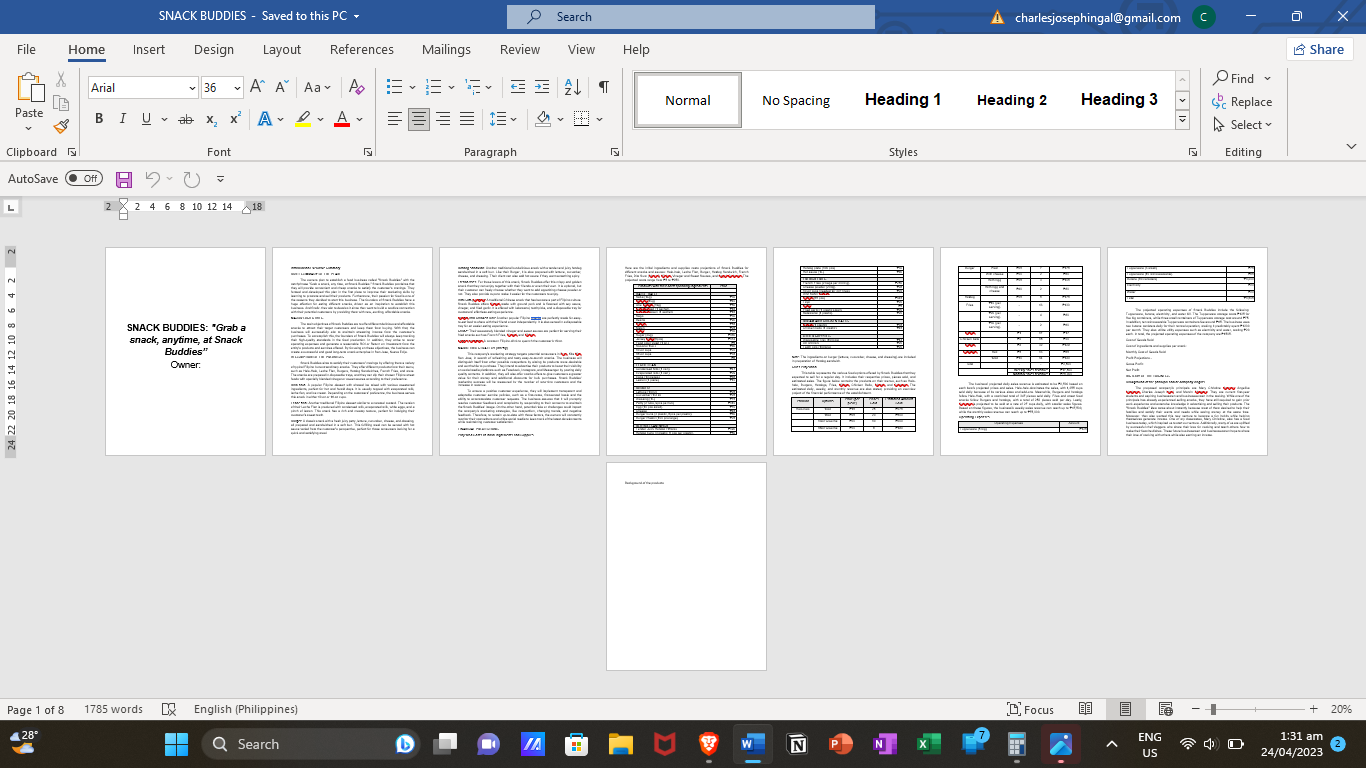Go to the References tab

[x=362, y=49]
